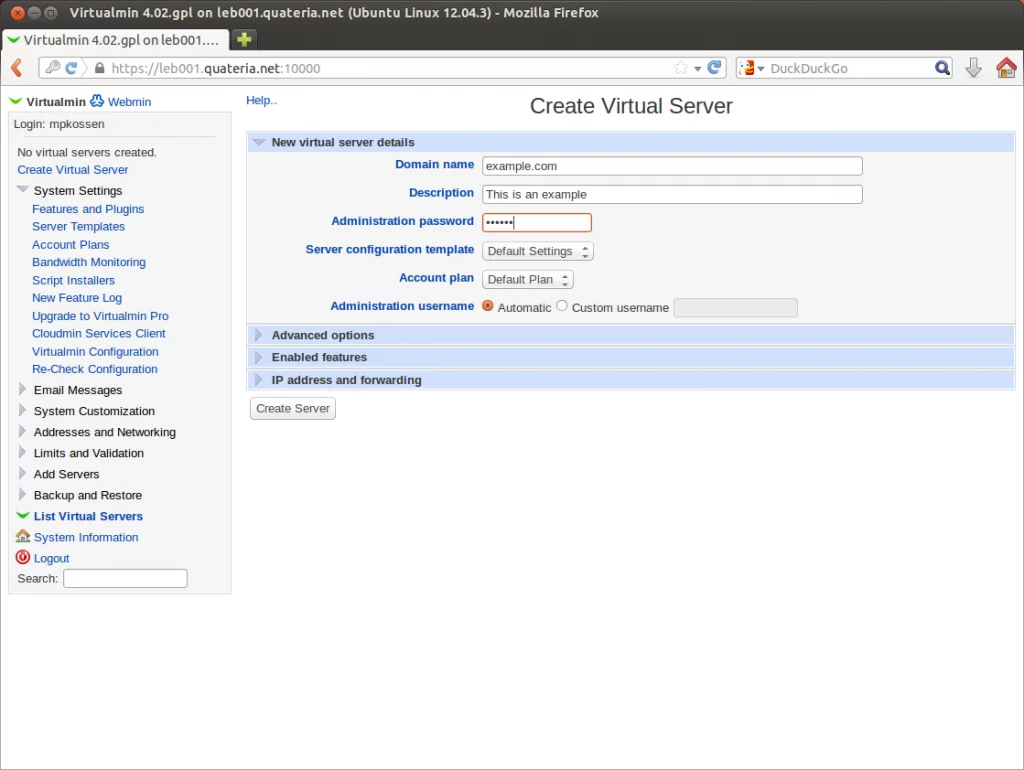Open Upgrade to Virtualmin Pro

point(100,316)
